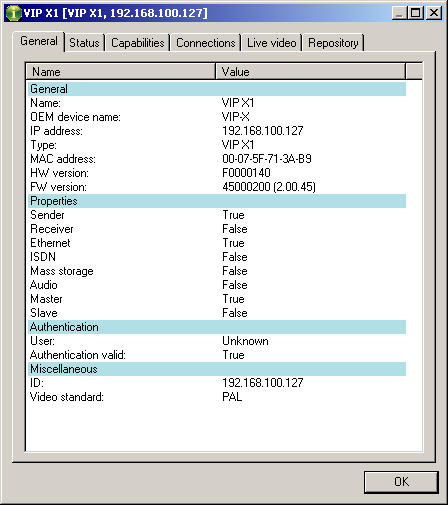The image size is (448, 505).
Task: Click IP address value 192.168.100.127
Action: pyautogui.click(x=263, y=131)
